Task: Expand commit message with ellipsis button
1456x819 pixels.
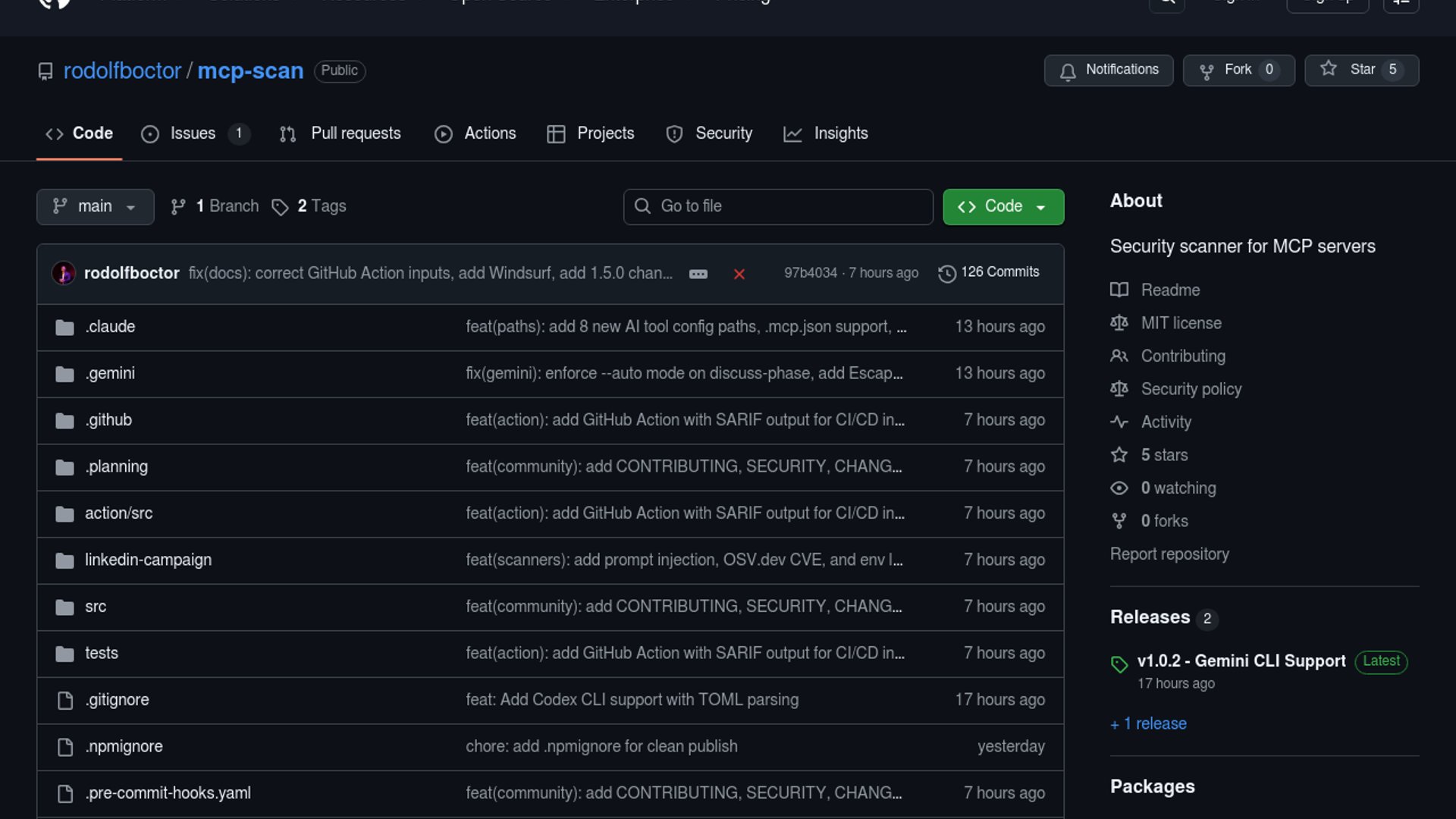Action: [x=698, y=274]
